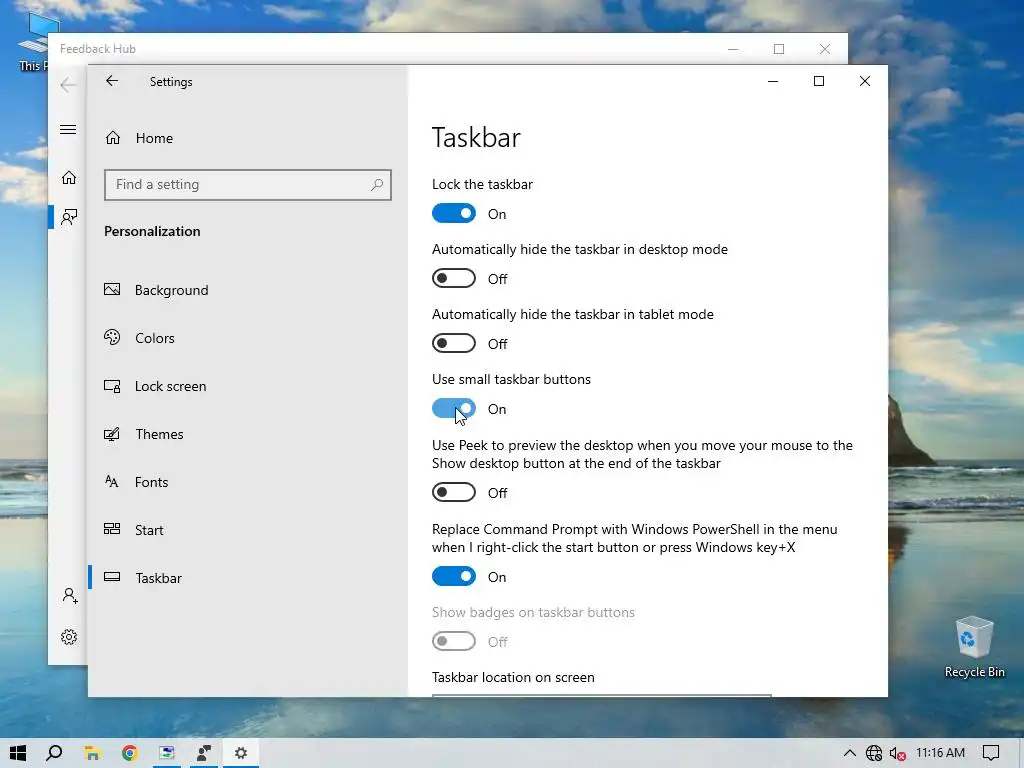Click the Lock screen icon
The height and width of the screenshot is (768, 1024).
click(112, 386)
